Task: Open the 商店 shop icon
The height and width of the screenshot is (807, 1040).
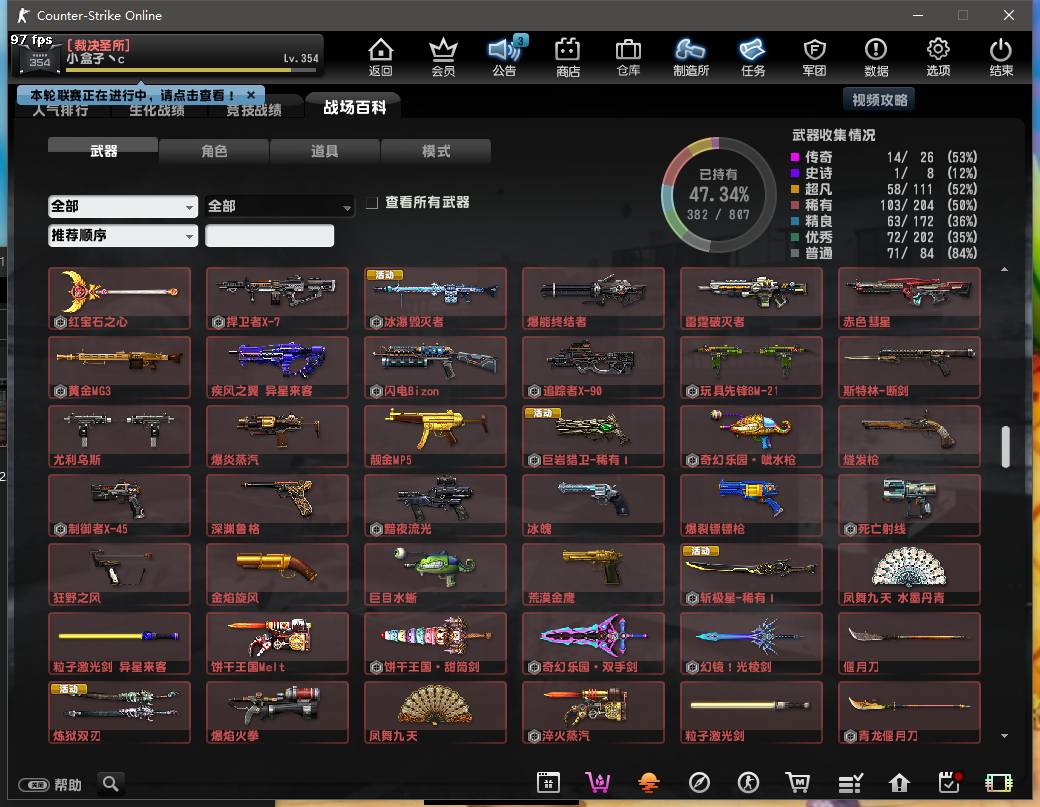Action: (x=567, y=56)
